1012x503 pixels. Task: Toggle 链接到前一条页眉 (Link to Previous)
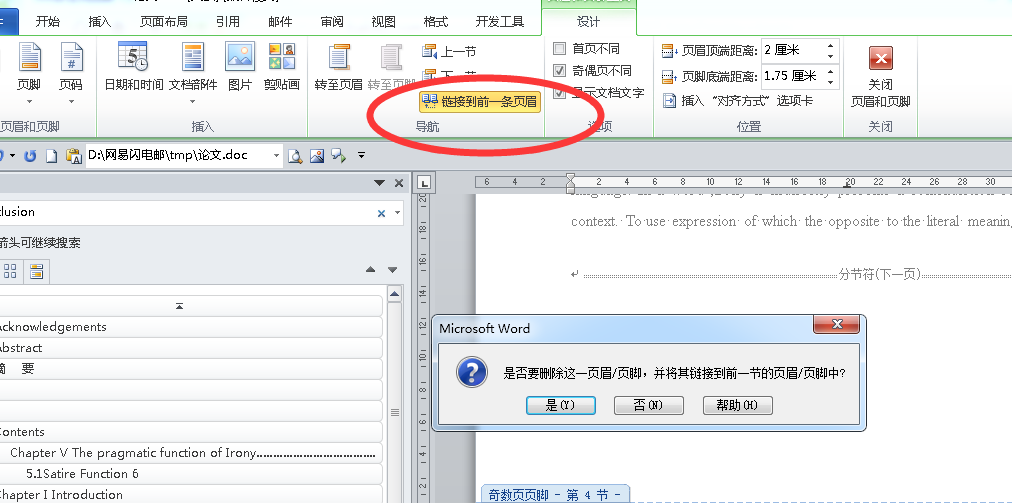click(x=480, y=101)
